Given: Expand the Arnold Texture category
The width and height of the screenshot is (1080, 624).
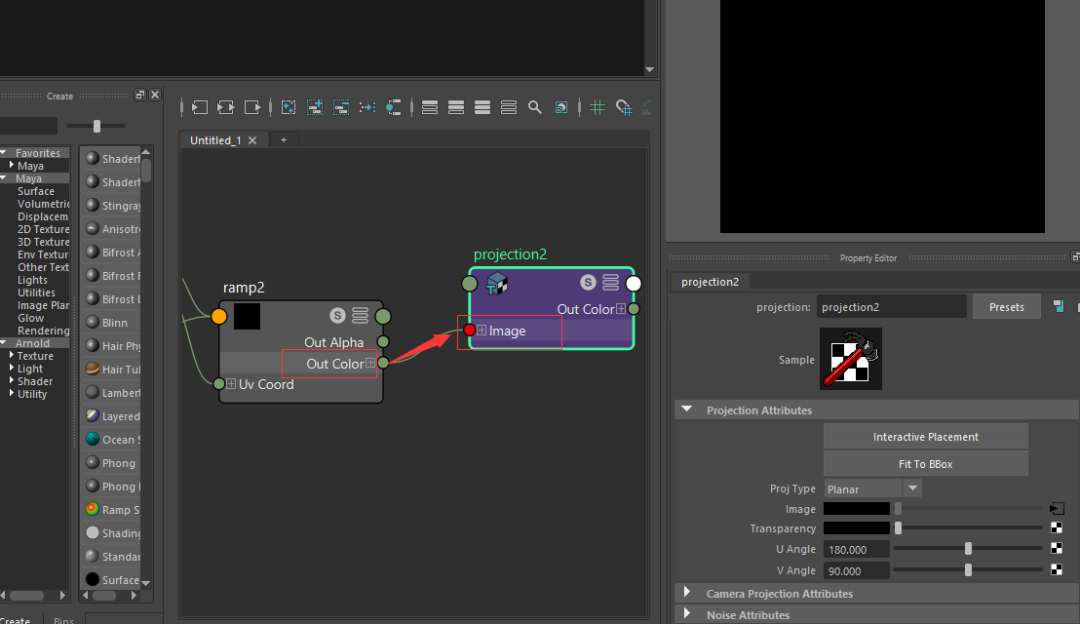Looking at the screenshot, I should [x=11, y=355].
